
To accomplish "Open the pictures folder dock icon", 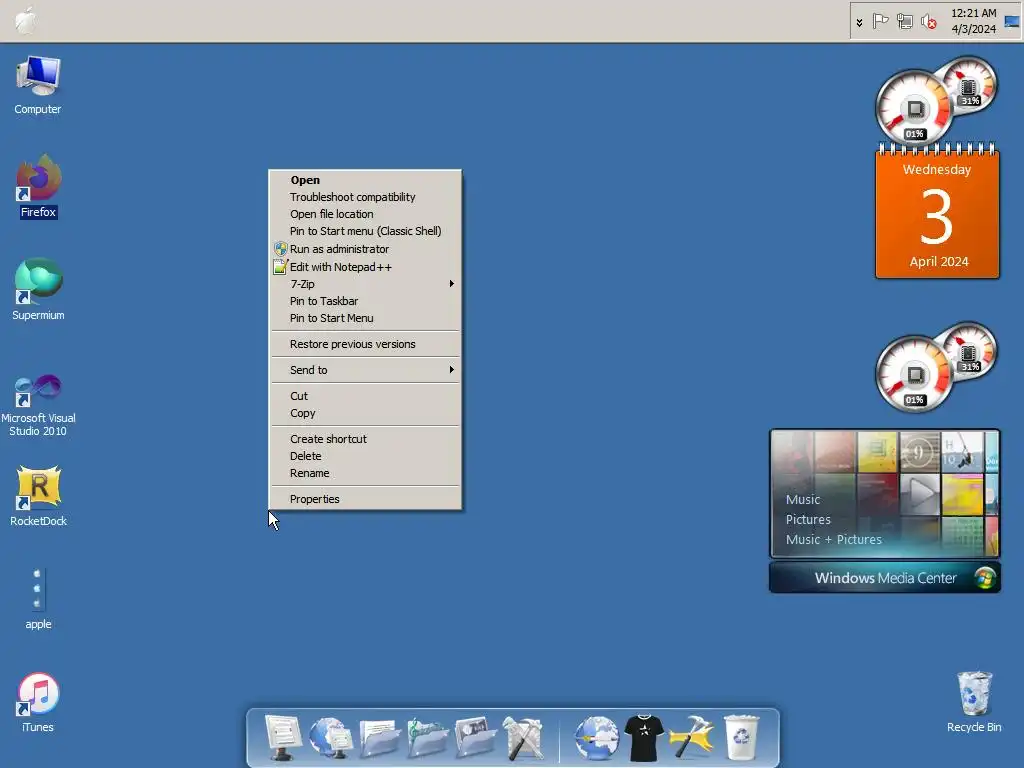I will [475, 738].
